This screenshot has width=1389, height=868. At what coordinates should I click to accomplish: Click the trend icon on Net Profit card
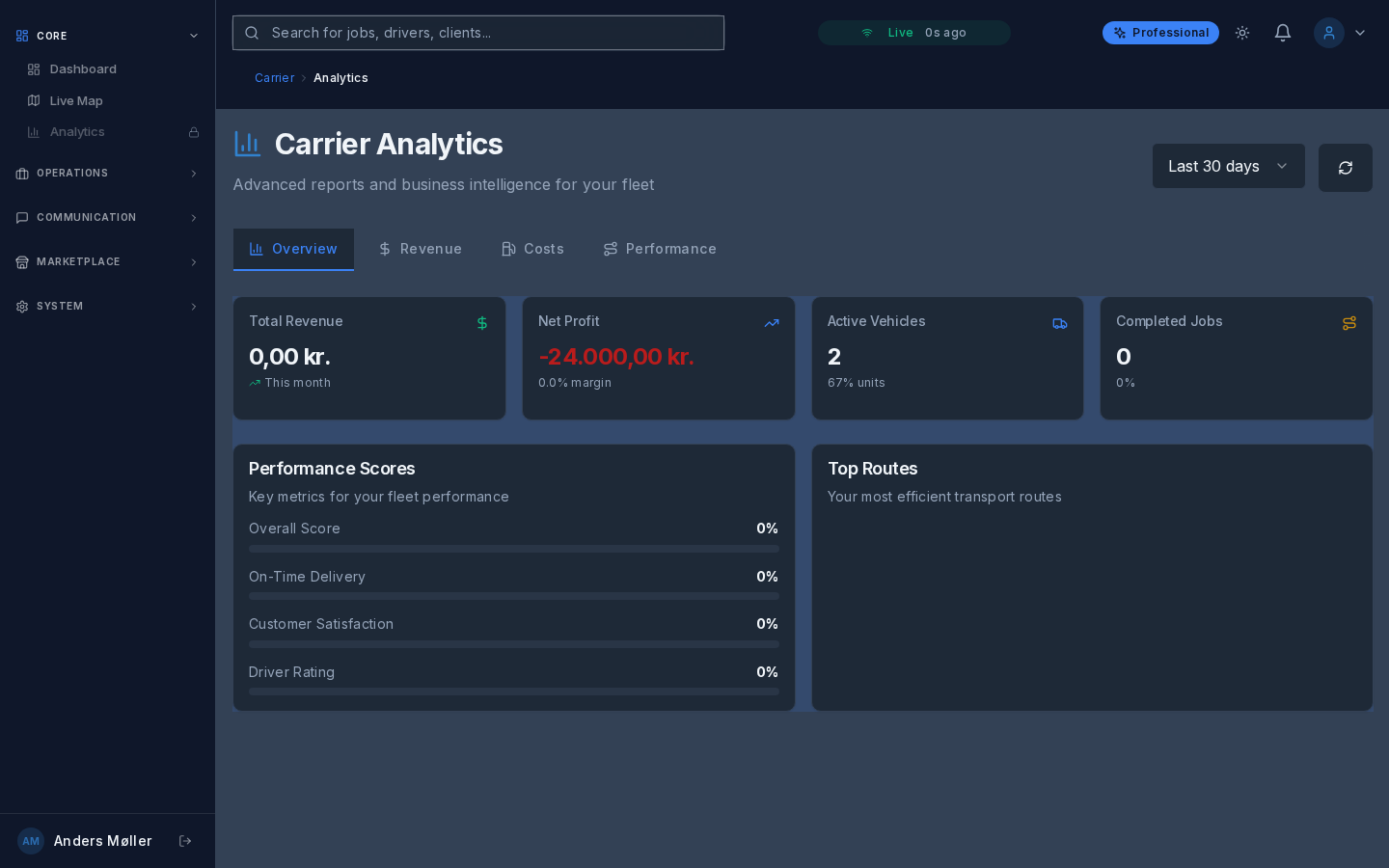(x=771, y=324)
